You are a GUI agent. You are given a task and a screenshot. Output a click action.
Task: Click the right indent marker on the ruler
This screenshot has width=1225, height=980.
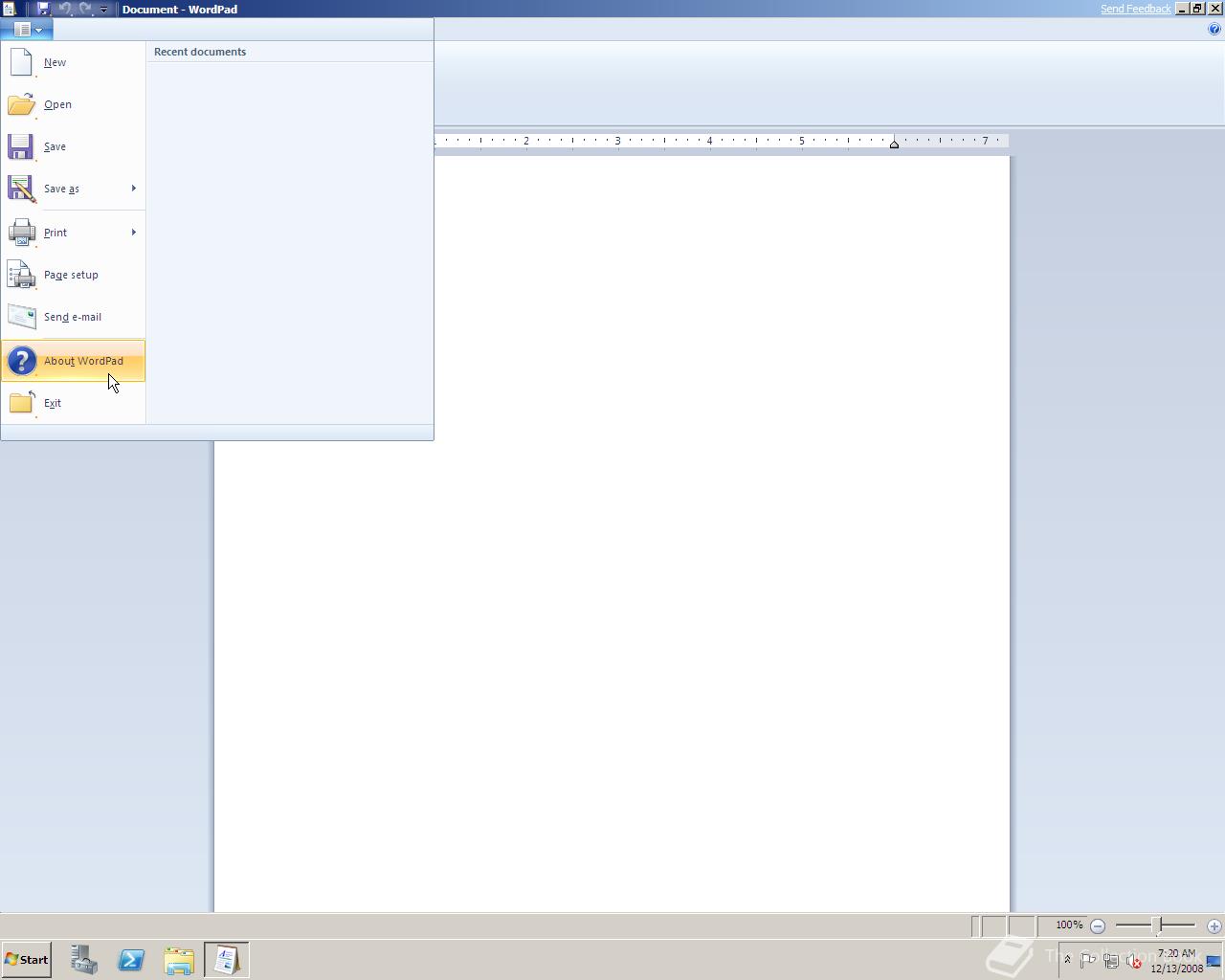[x=894, y=144]
